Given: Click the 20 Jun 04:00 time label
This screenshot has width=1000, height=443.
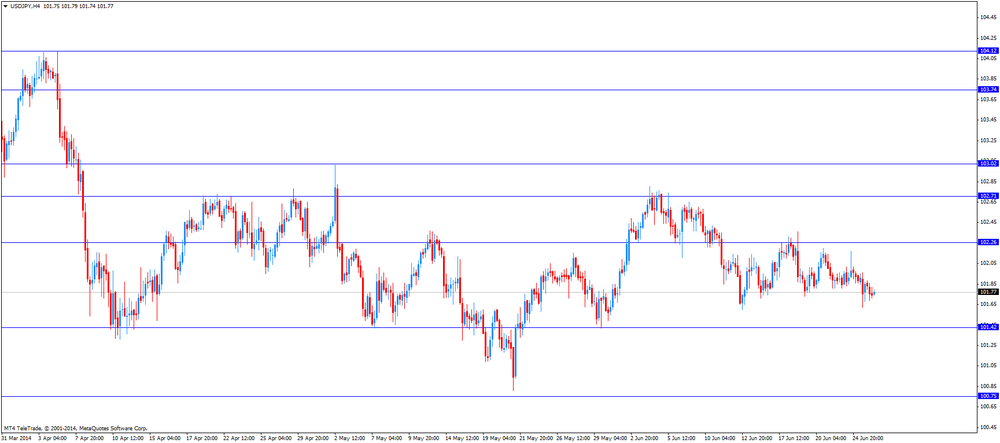Looking at the screenshot, I should pyautogui.click(x=830, y=439).
